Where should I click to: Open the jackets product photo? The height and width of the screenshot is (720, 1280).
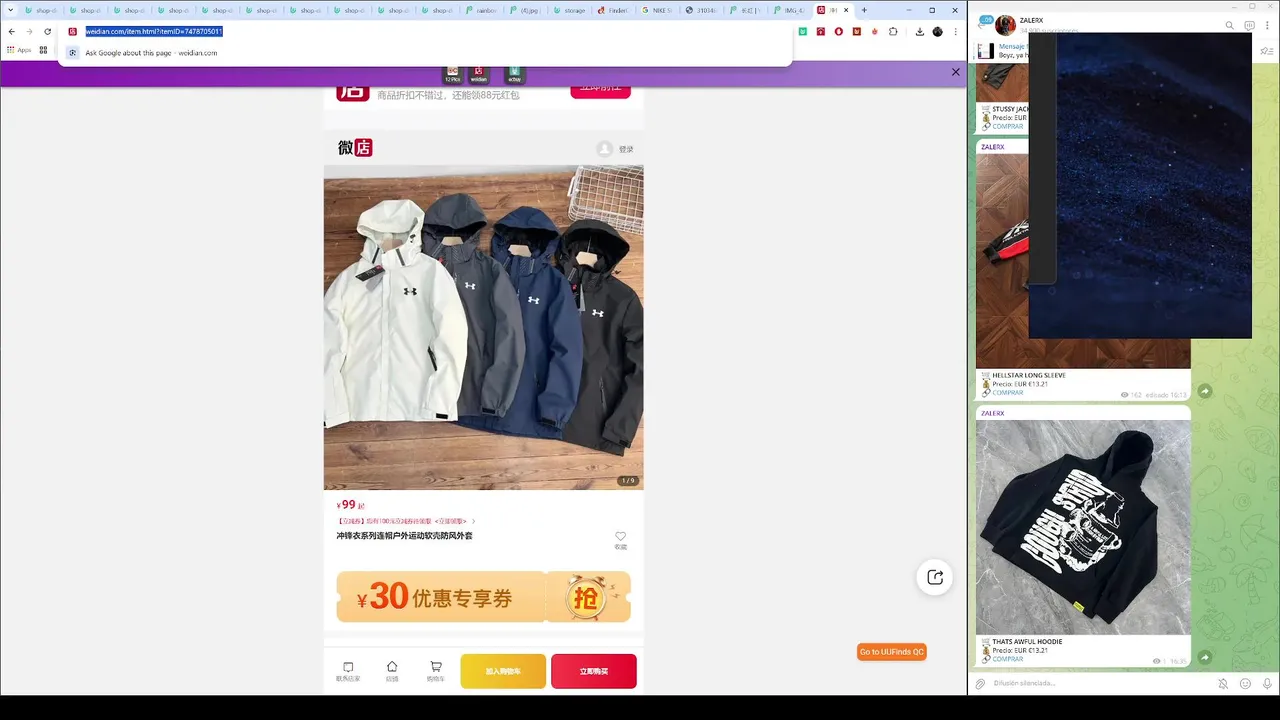pos(483,327)
